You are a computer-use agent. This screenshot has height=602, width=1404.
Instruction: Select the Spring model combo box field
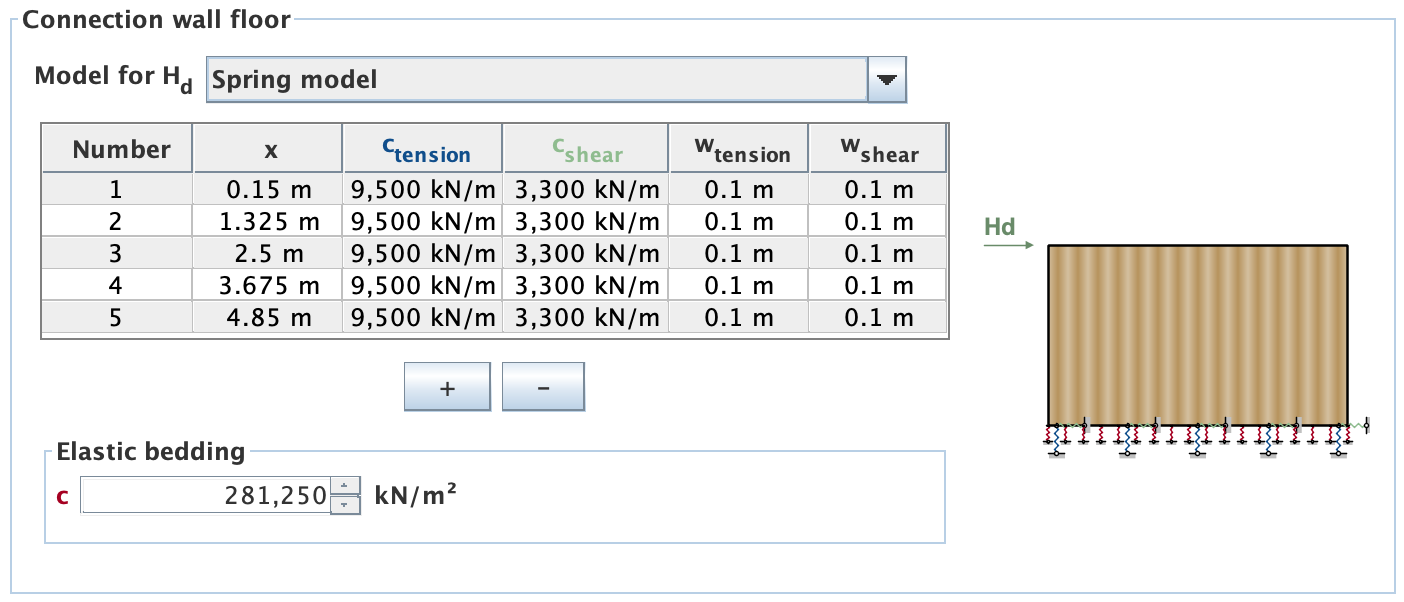536,79
